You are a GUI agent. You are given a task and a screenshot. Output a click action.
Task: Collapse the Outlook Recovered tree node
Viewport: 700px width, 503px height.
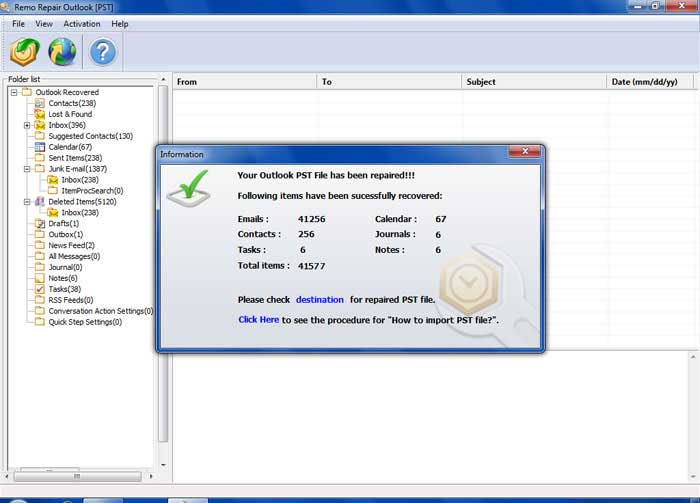(14, 92)
